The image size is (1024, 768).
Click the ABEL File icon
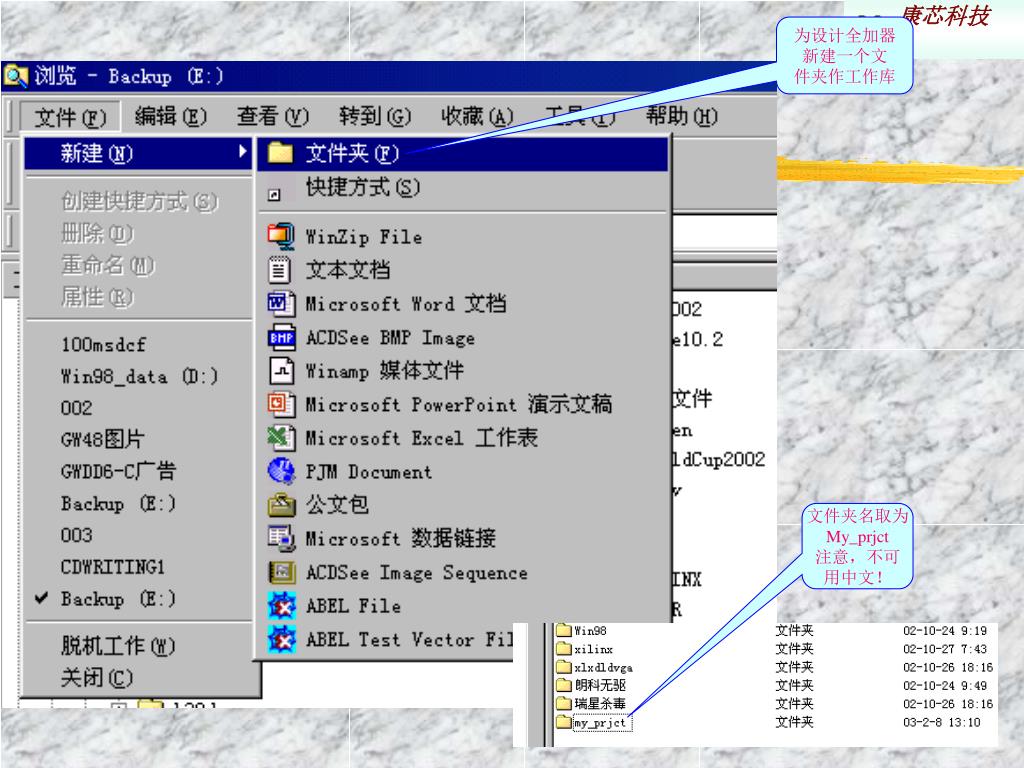[x=281, y=605]
